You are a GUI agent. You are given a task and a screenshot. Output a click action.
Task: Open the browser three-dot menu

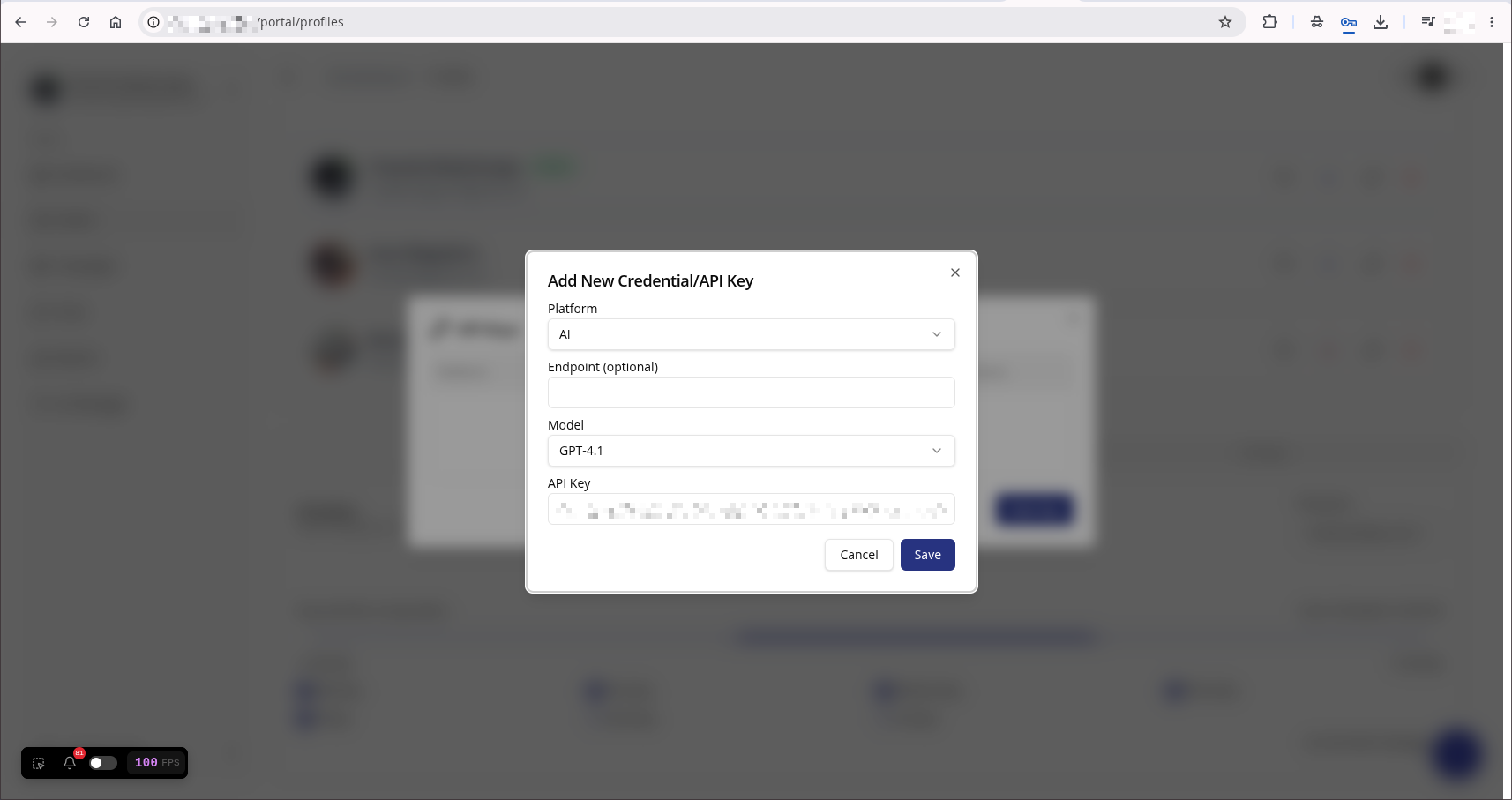(1492, 22)
